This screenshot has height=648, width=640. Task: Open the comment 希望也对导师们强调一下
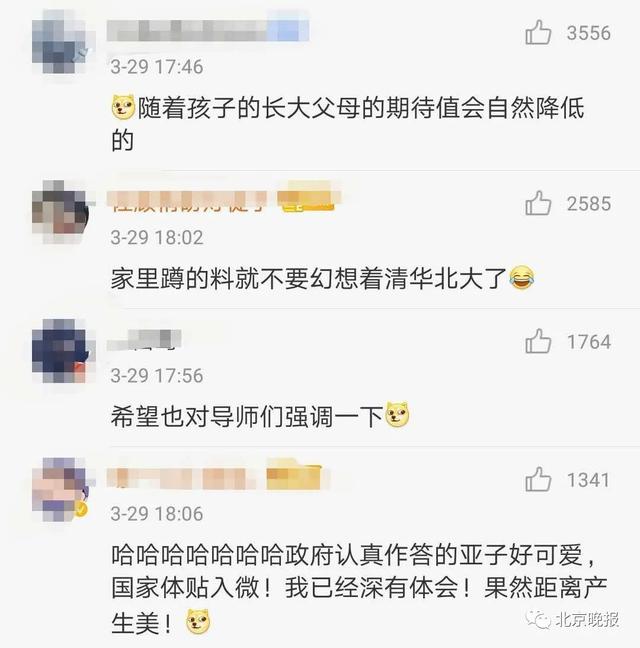pos(260,415)
